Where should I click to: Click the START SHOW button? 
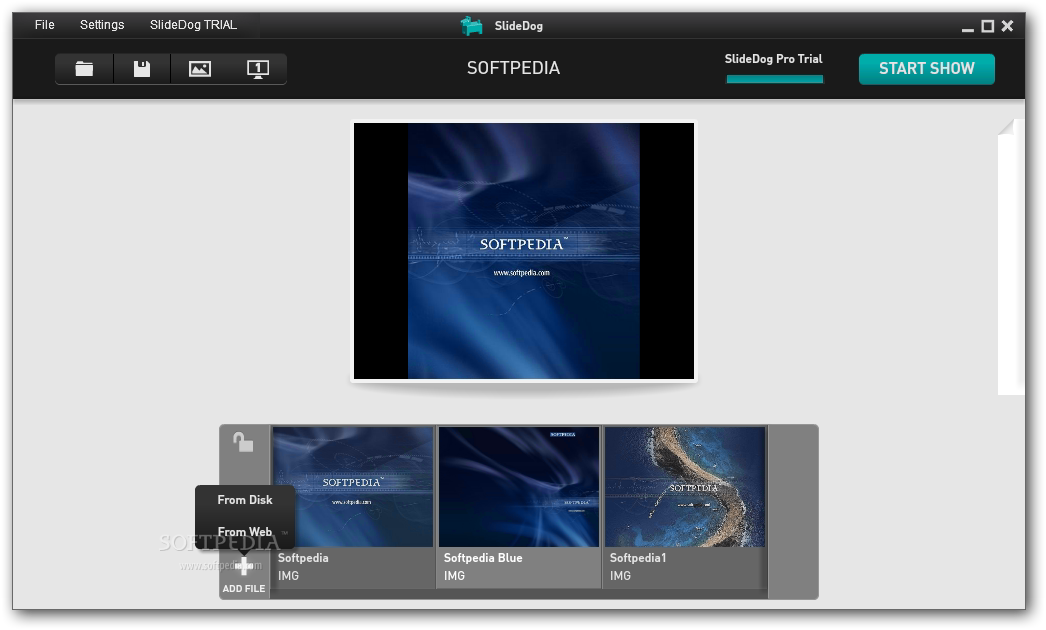coord(927,69)
